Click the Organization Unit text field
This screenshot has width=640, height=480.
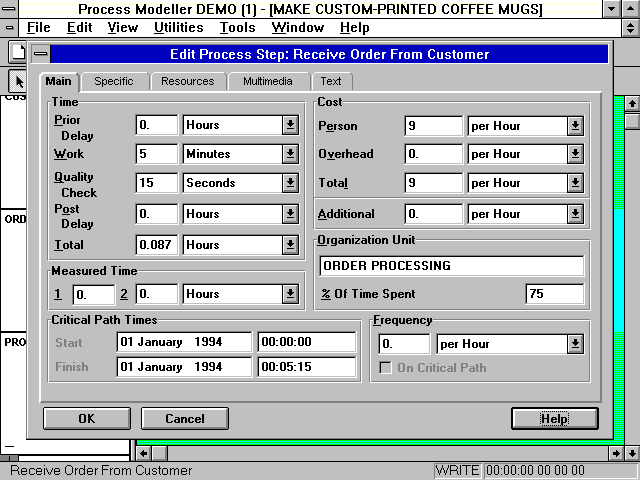451,266
